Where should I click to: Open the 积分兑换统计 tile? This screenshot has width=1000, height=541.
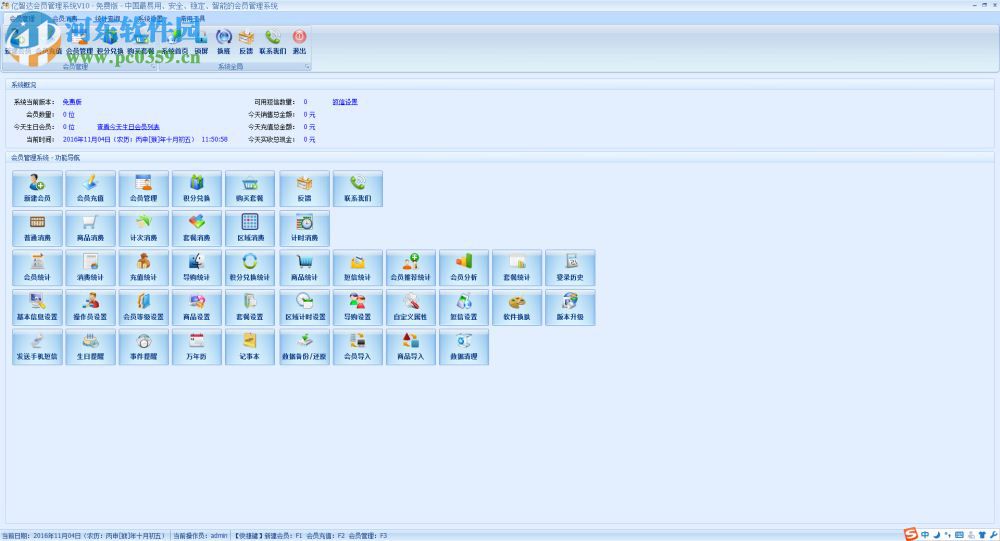(x=249, y=267)
